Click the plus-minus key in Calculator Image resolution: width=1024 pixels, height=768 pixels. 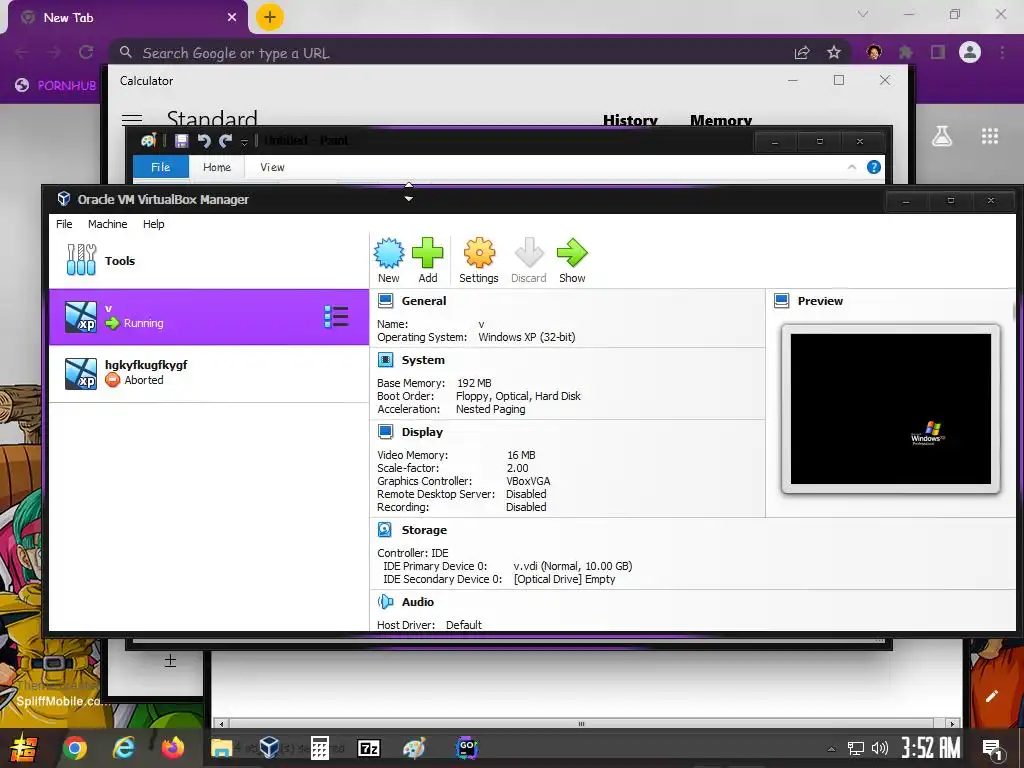(x=170, y=661)
